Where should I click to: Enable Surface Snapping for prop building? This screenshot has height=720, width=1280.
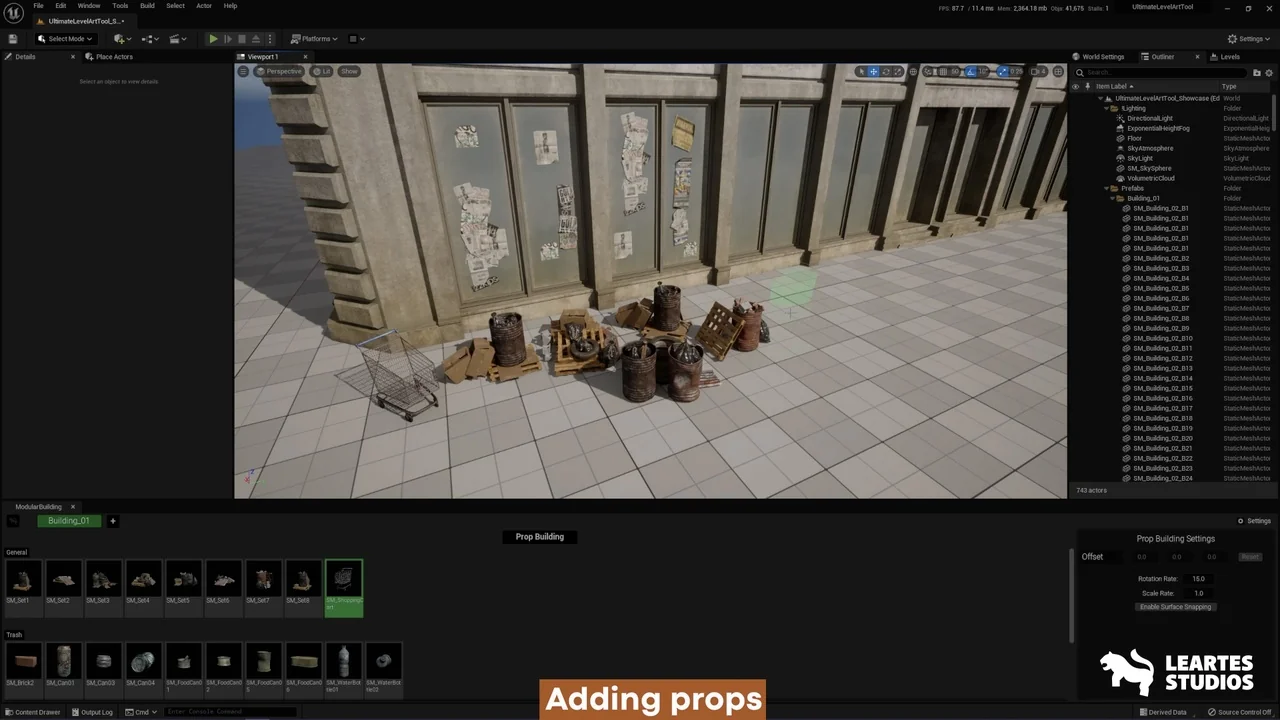point(1175,607)
